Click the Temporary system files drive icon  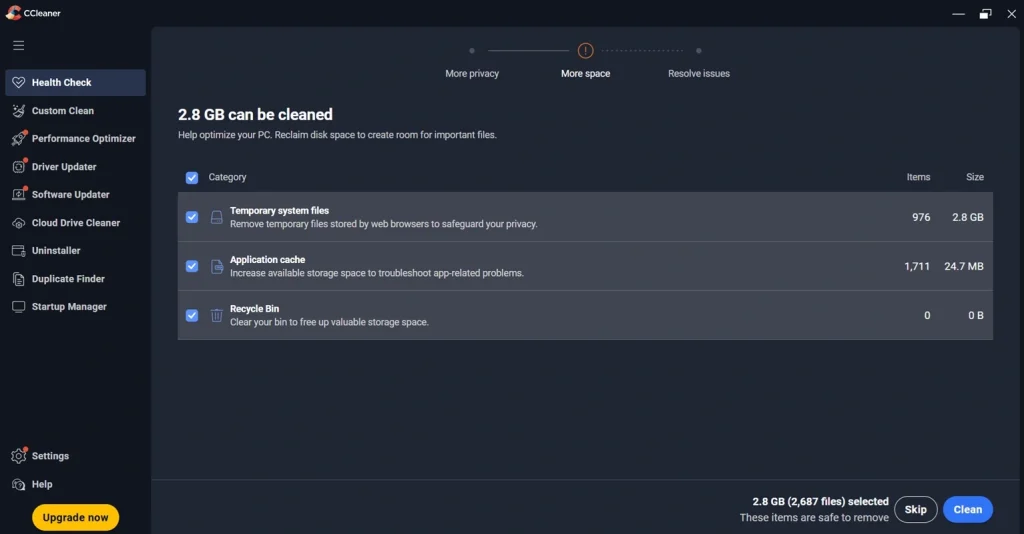coord(216,217)
